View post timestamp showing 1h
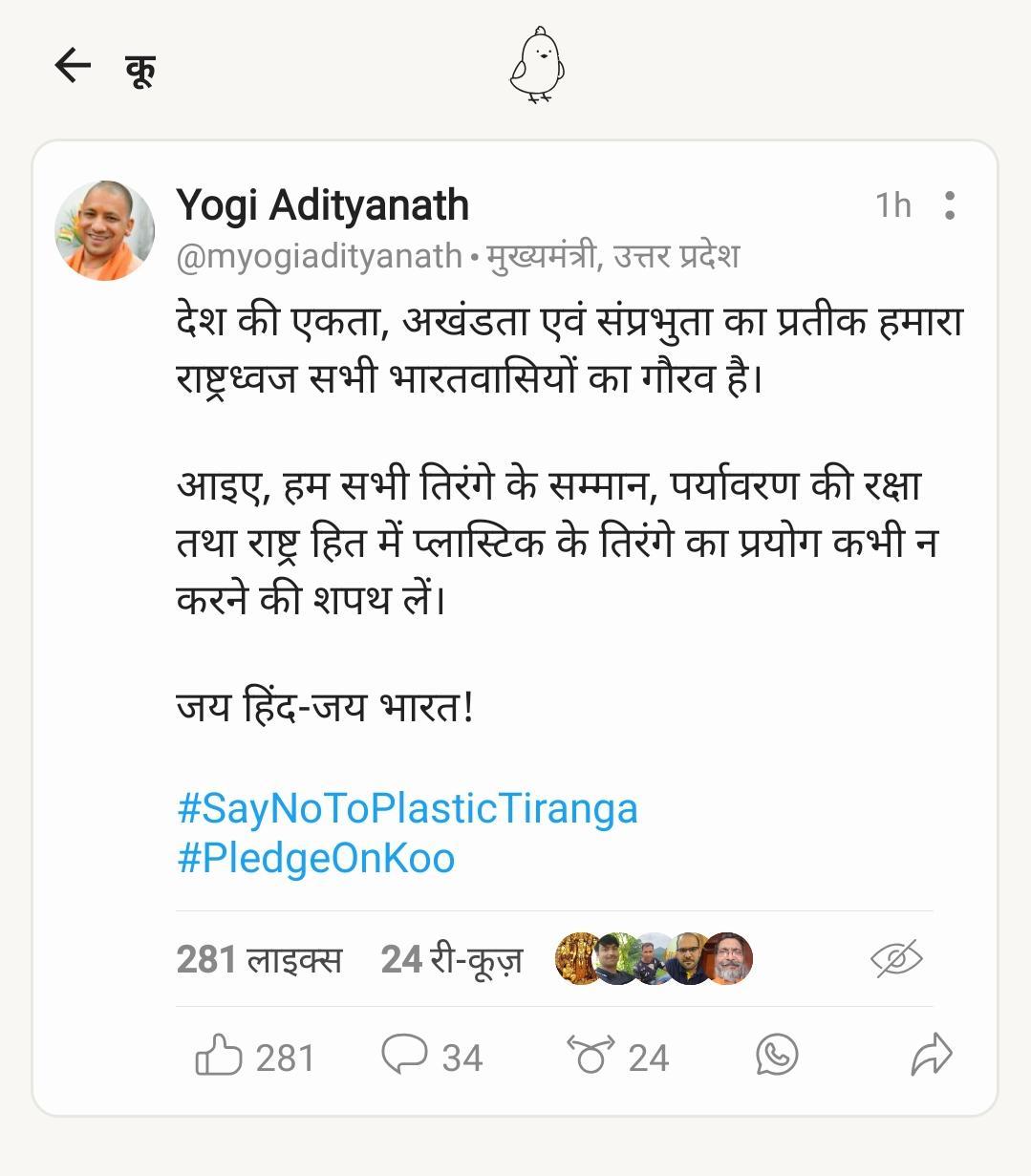This screenshot has width=1031, height=1176. pyautogui.click(x=894, y=203)
